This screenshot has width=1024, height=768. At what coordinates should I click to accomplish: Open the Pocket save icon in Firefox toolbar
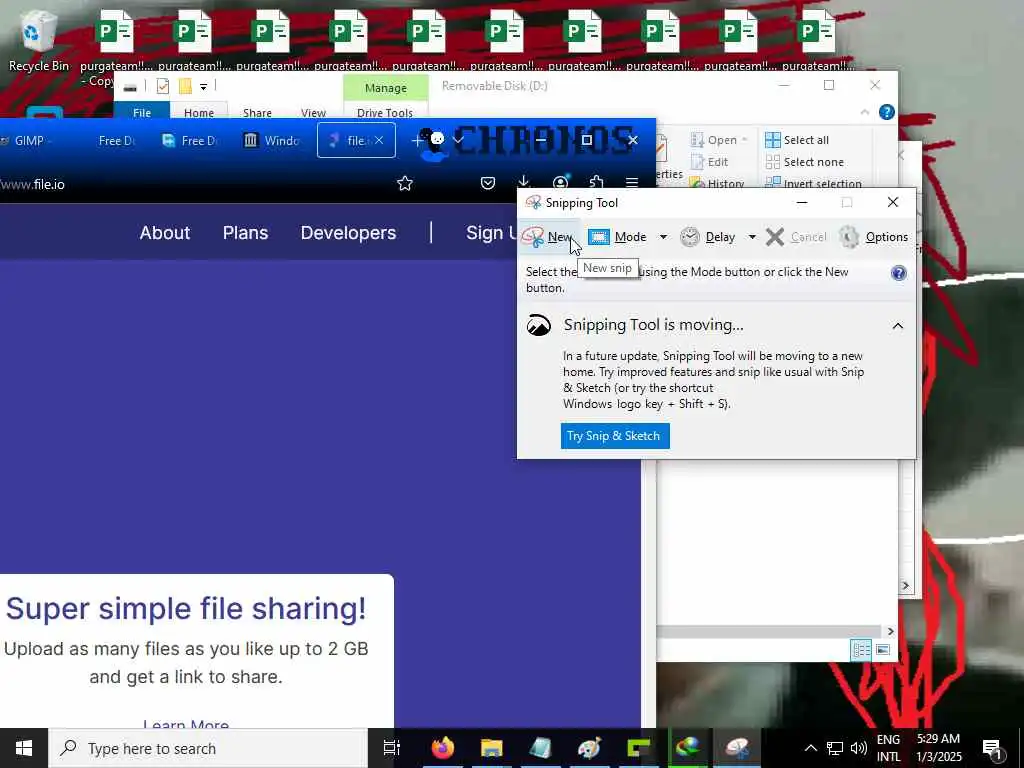coord(488,184)
